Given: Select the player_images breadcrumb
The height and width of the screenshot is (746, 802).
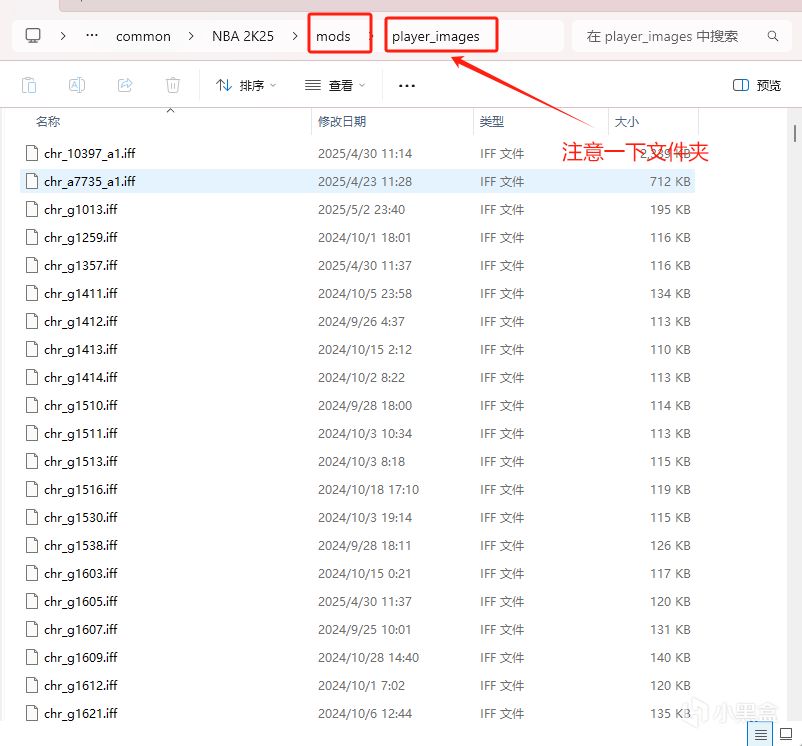Looking at the screenshot, I should [436, 36].
